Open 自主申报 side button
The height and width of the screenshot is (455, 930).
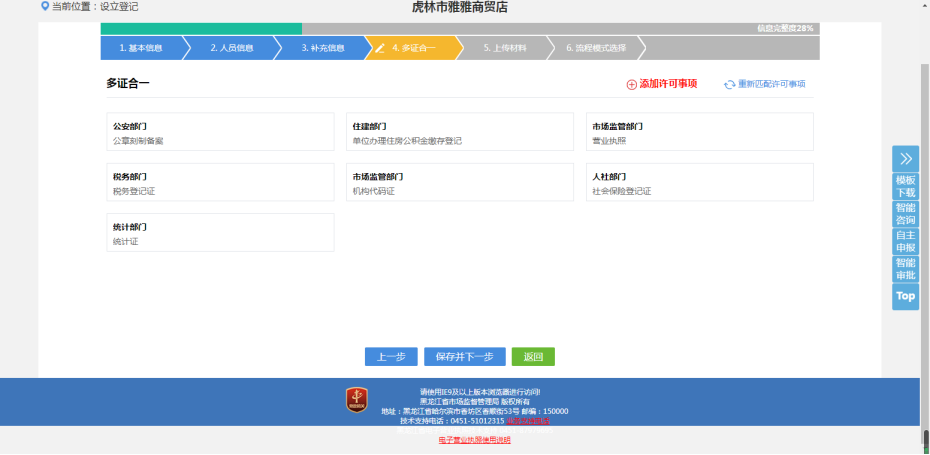[x=905, y=241]
